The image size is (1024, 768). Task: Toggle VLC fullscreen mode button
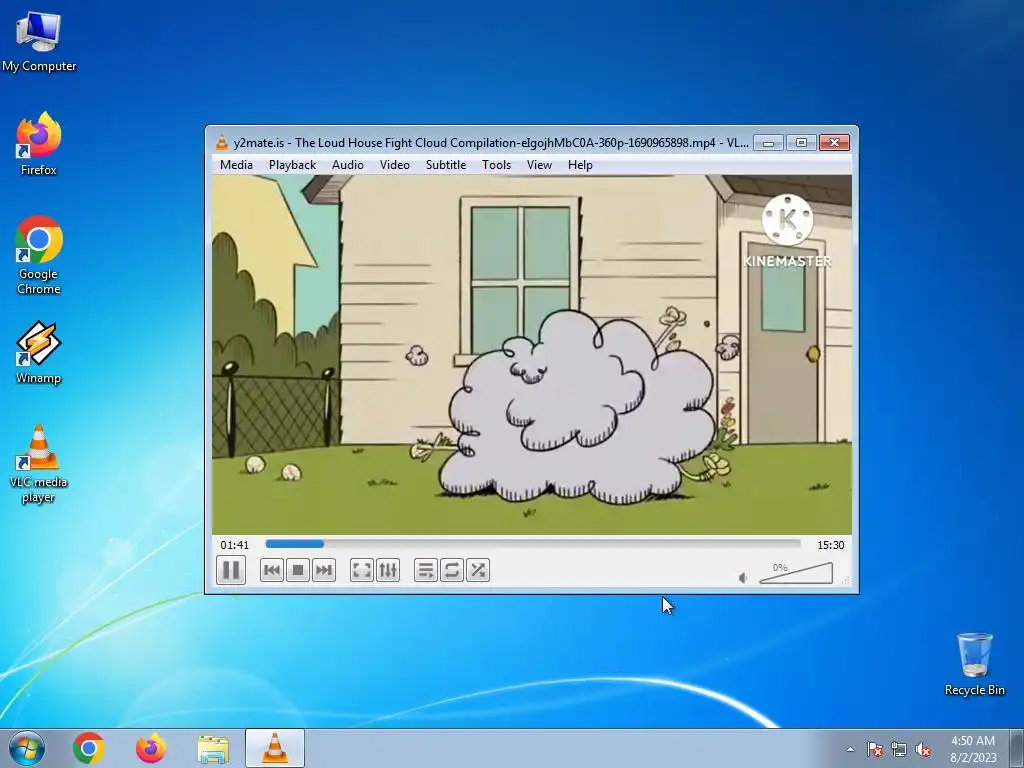[x=361, y=570]
